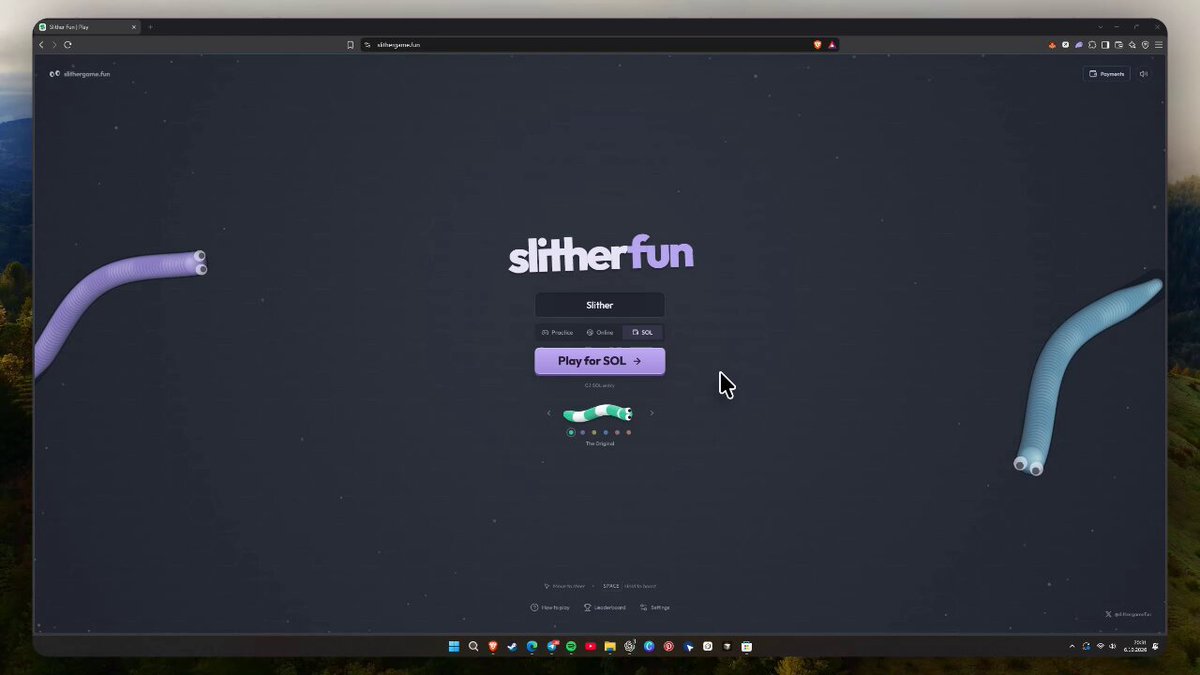Pick the blue skin color dot
Viewport: 1200px width, 675px height.
tap(606, 432)
